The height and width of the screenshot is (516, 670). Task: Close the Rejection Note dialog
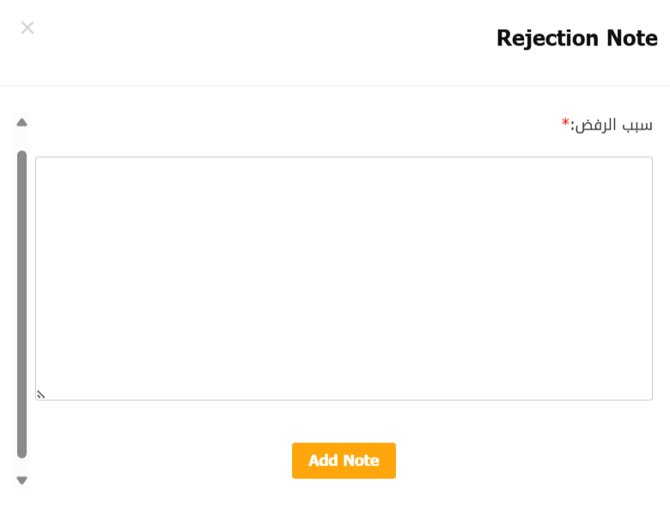point(28,28)
